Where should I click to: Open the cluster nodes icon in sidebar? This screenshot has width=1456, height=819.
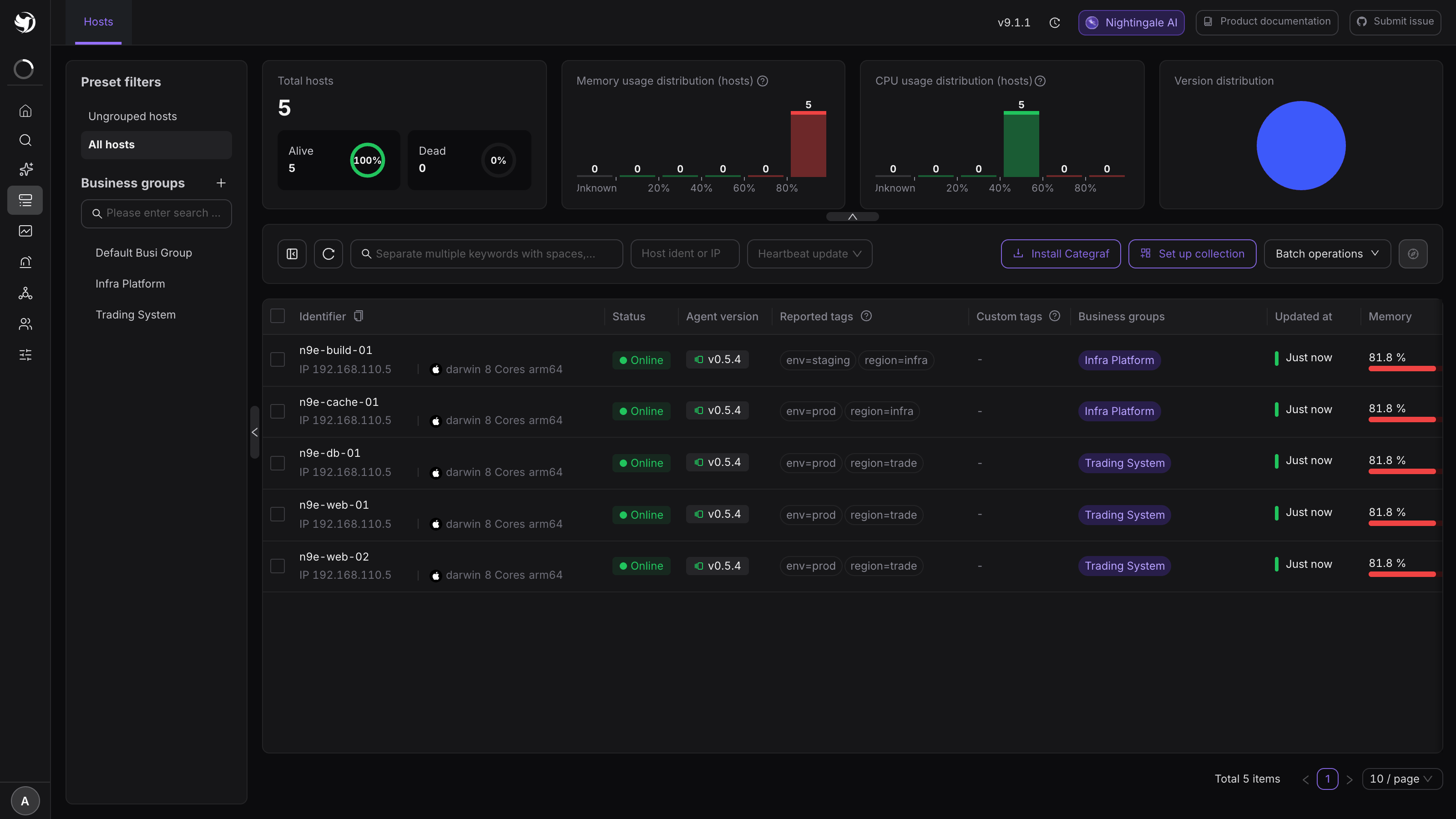tap(25, 293)
